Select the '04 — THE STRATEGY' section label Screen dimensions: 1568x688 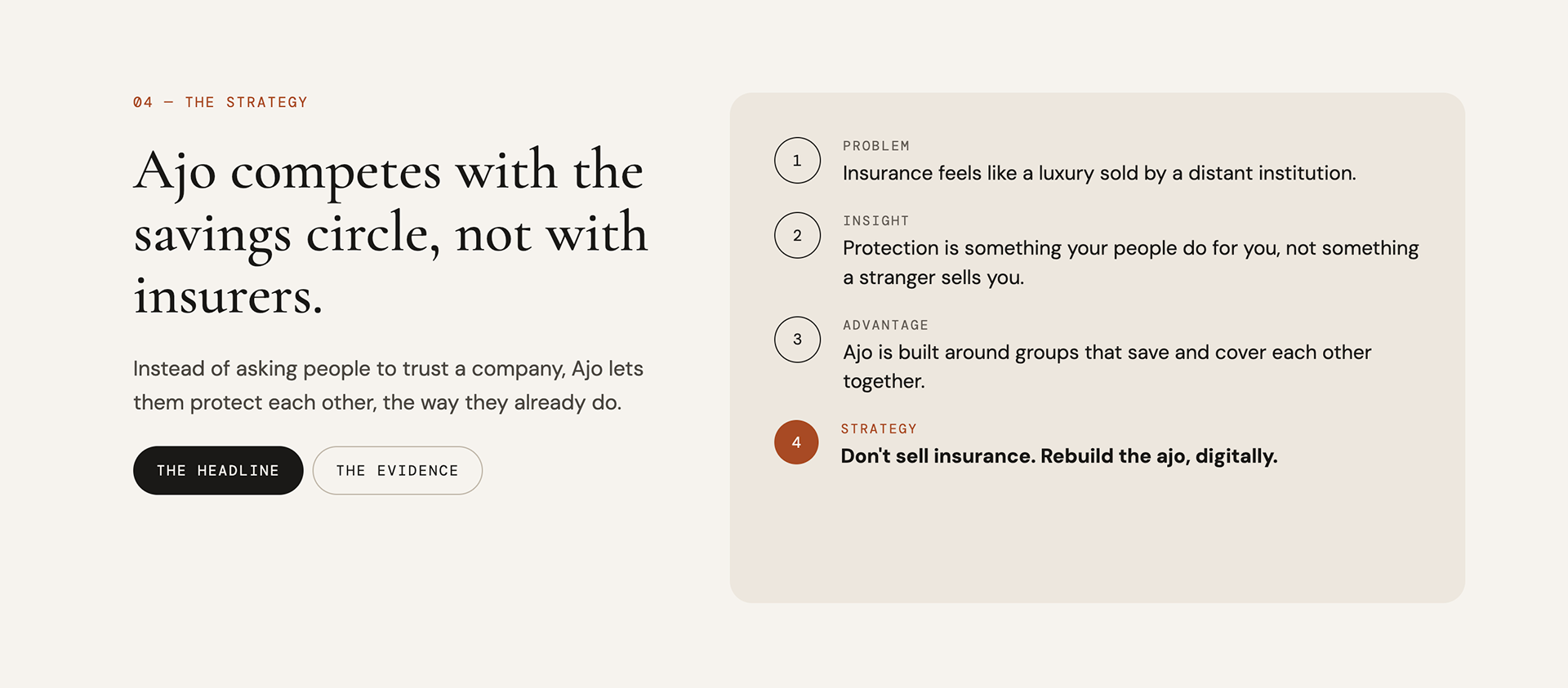pyautogui.click(x=220, y=102)
